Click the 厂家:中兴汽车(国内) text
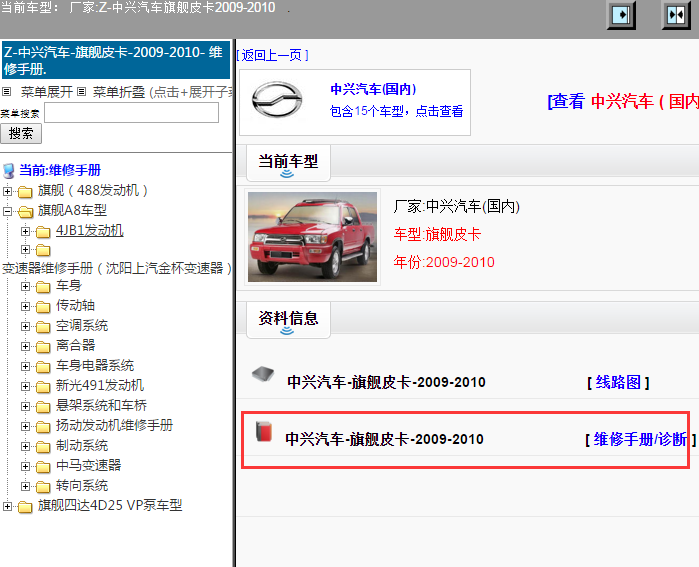Screen dimensions: 699x567 tap(456, 207)
